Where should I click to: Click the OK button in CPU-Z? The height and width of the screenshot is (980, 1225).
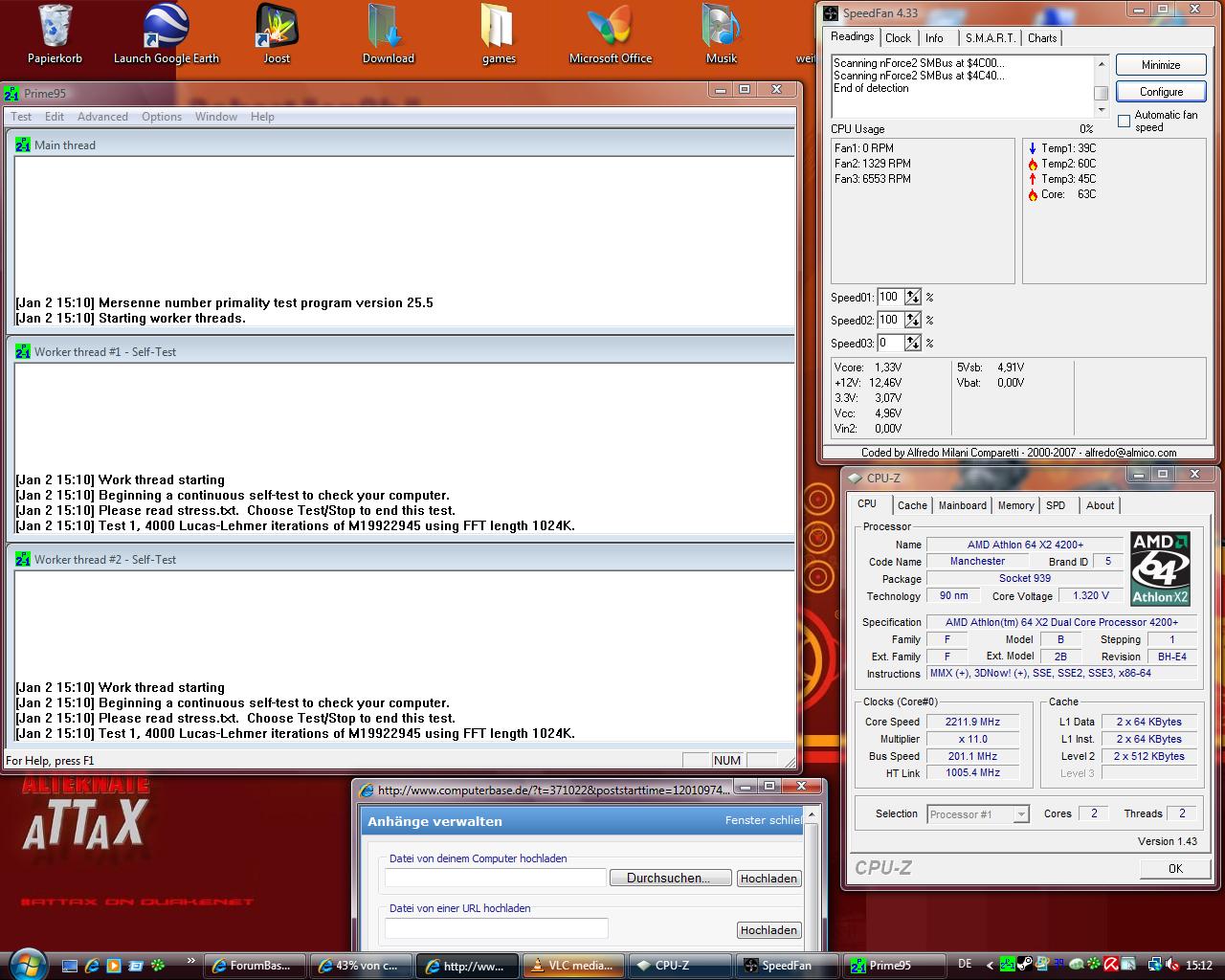[1175, 869]
